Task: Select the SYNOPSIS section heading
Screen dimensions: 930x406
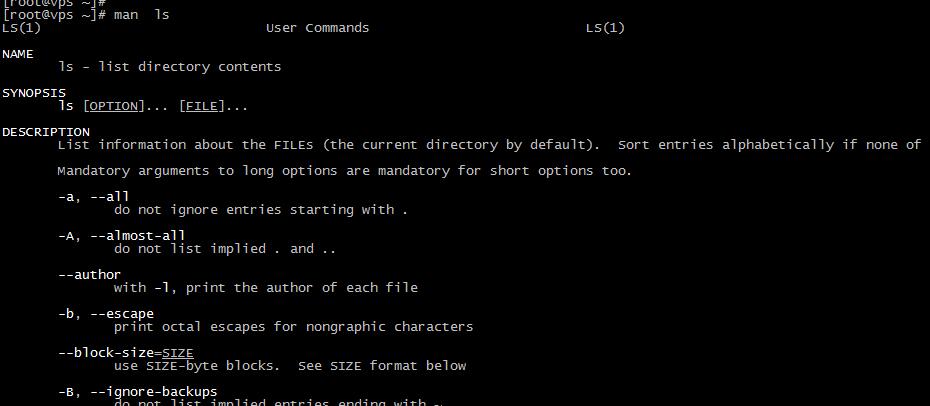Action: pyautogui.click(x=34, y=93)
